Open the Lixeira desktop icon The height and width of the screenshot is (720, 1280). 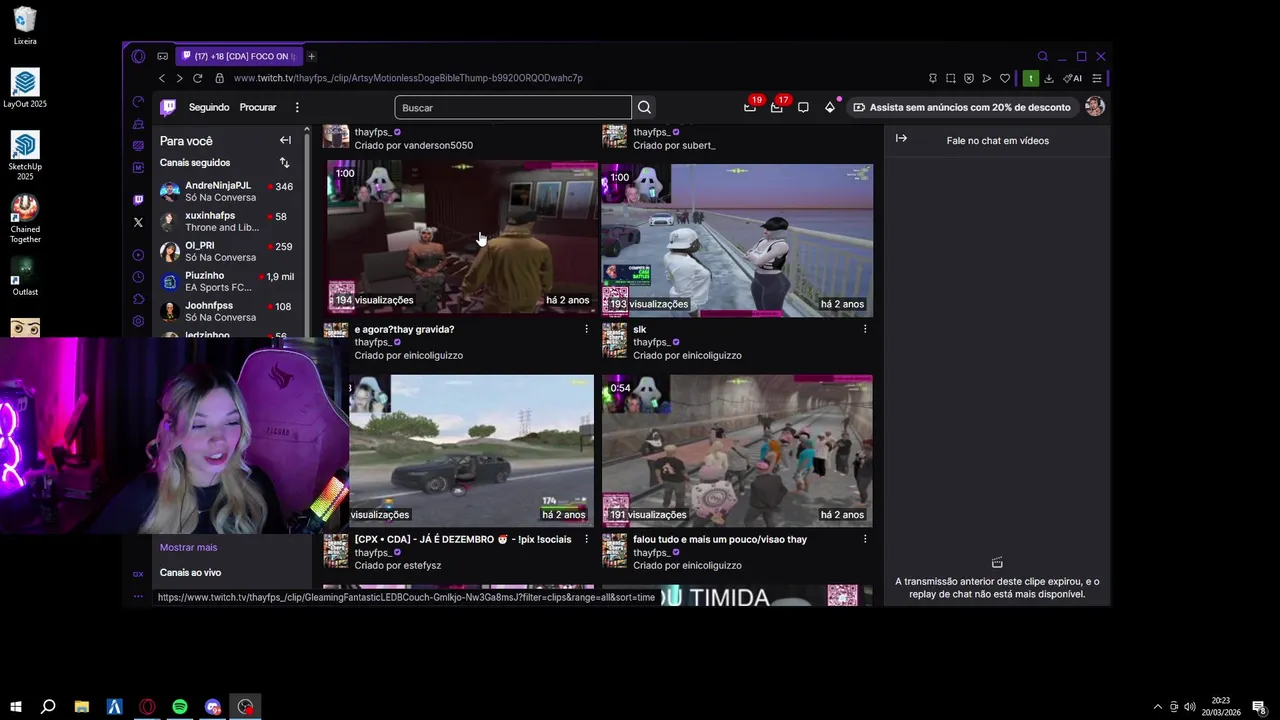[x=25, y=26]
